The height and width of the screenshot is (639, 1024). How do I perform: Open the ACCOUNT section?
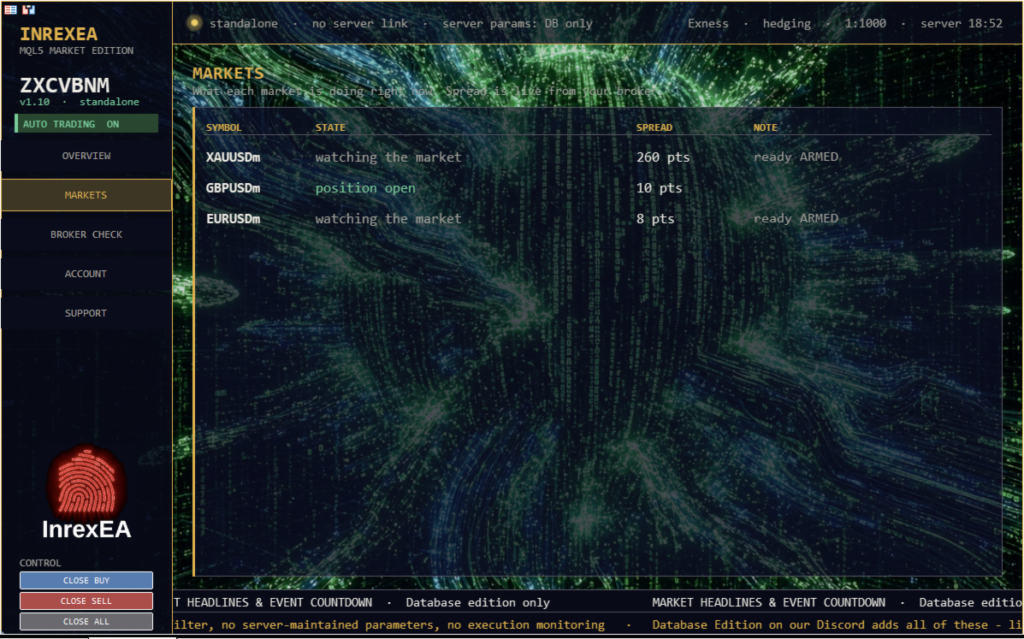86,273
